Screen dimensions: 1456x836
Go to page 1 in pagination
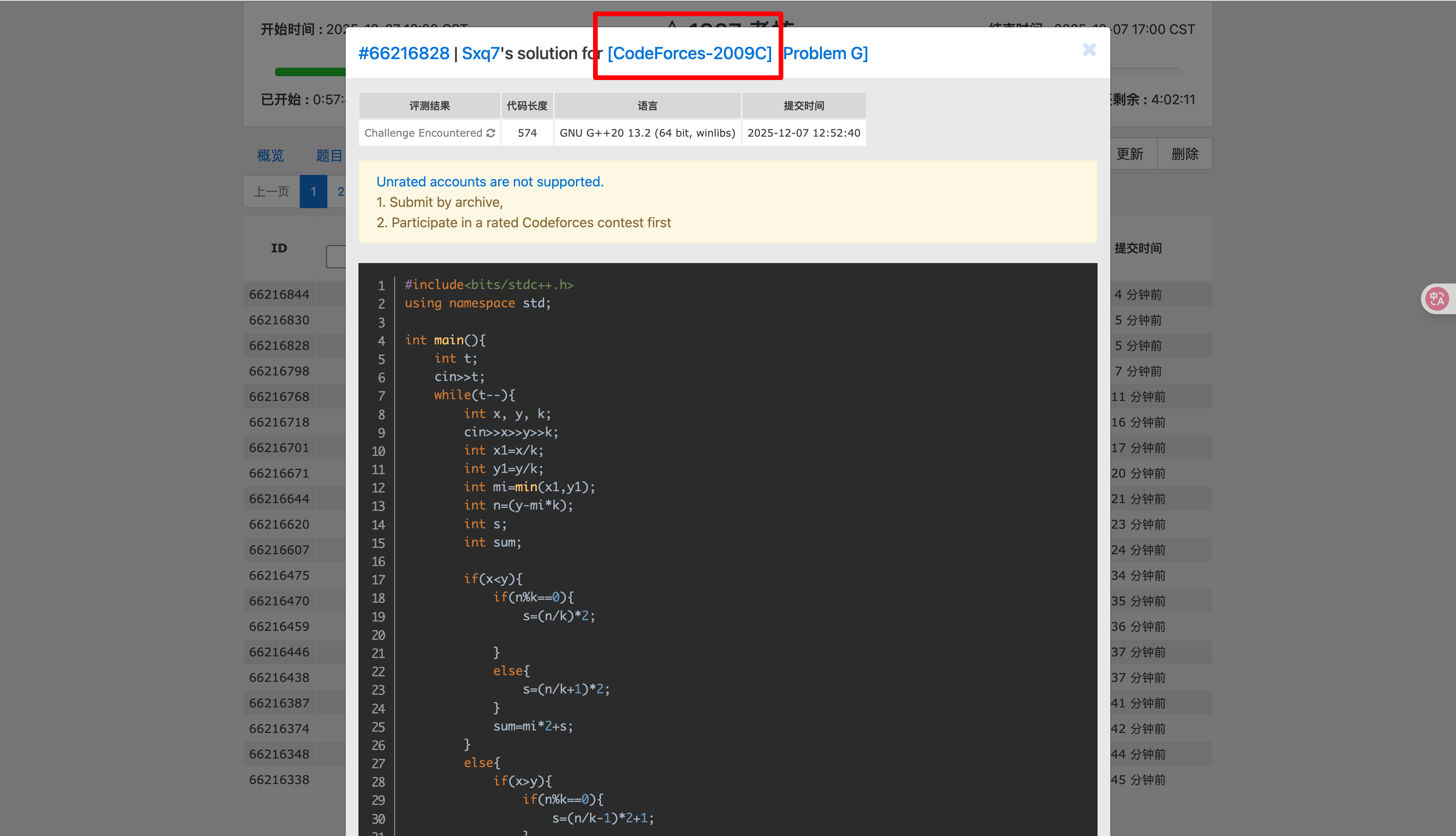pos(313,192)
